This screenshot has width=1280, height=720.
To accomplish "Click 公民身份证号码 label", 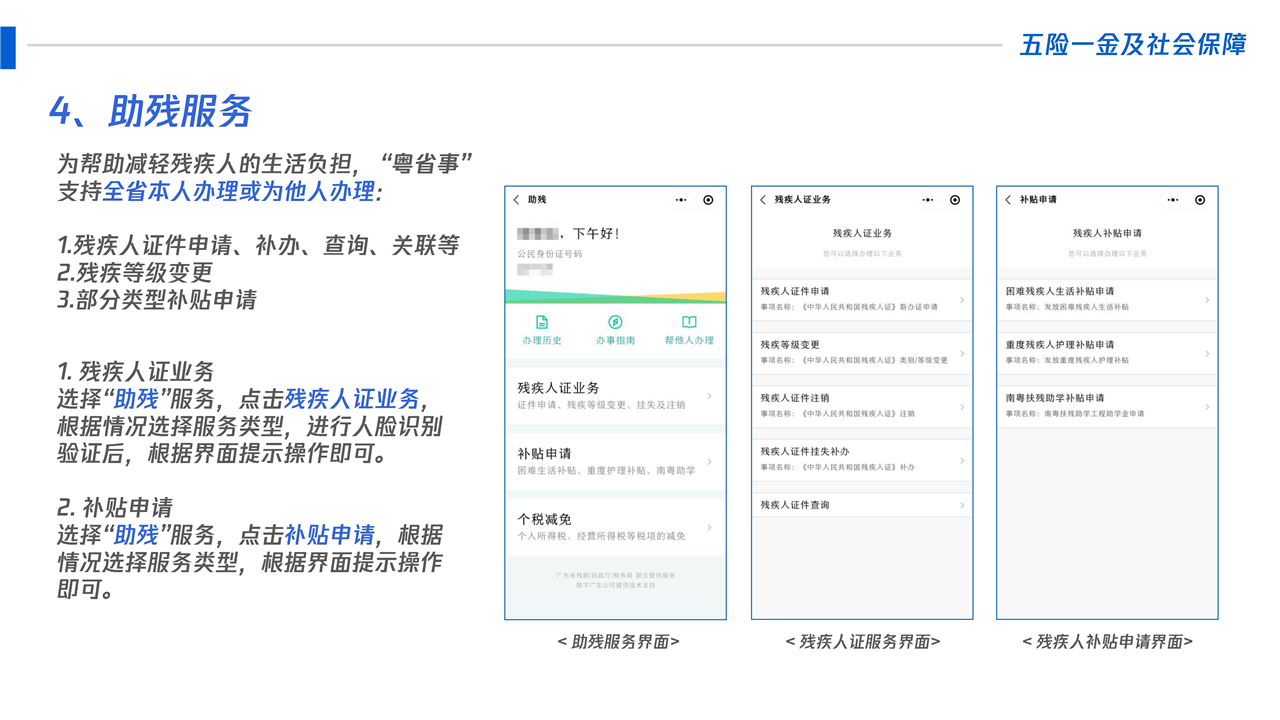I will [549, 254].
